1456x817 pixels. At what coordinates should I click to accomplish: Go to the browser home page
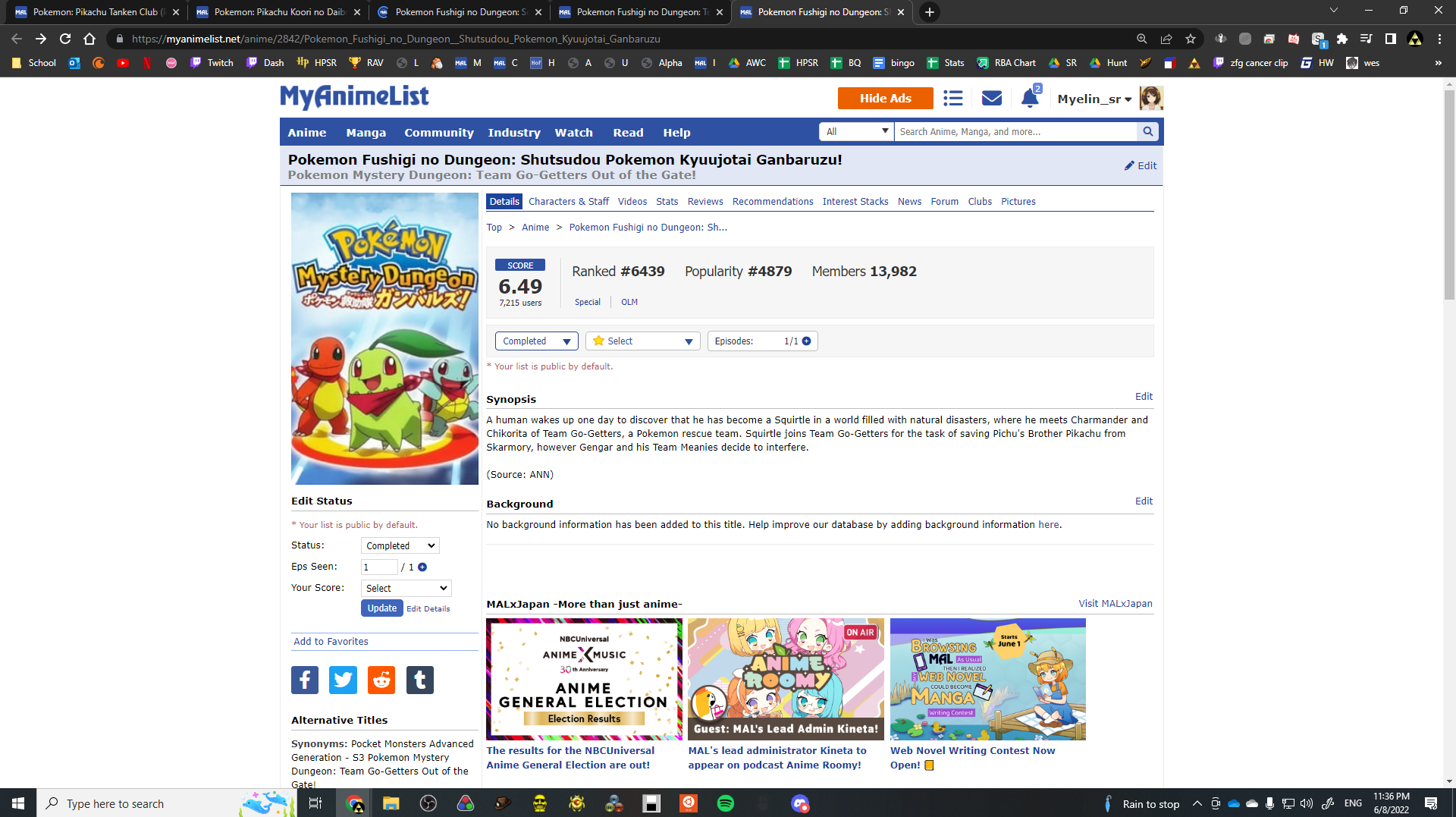[x=89, y=39]
